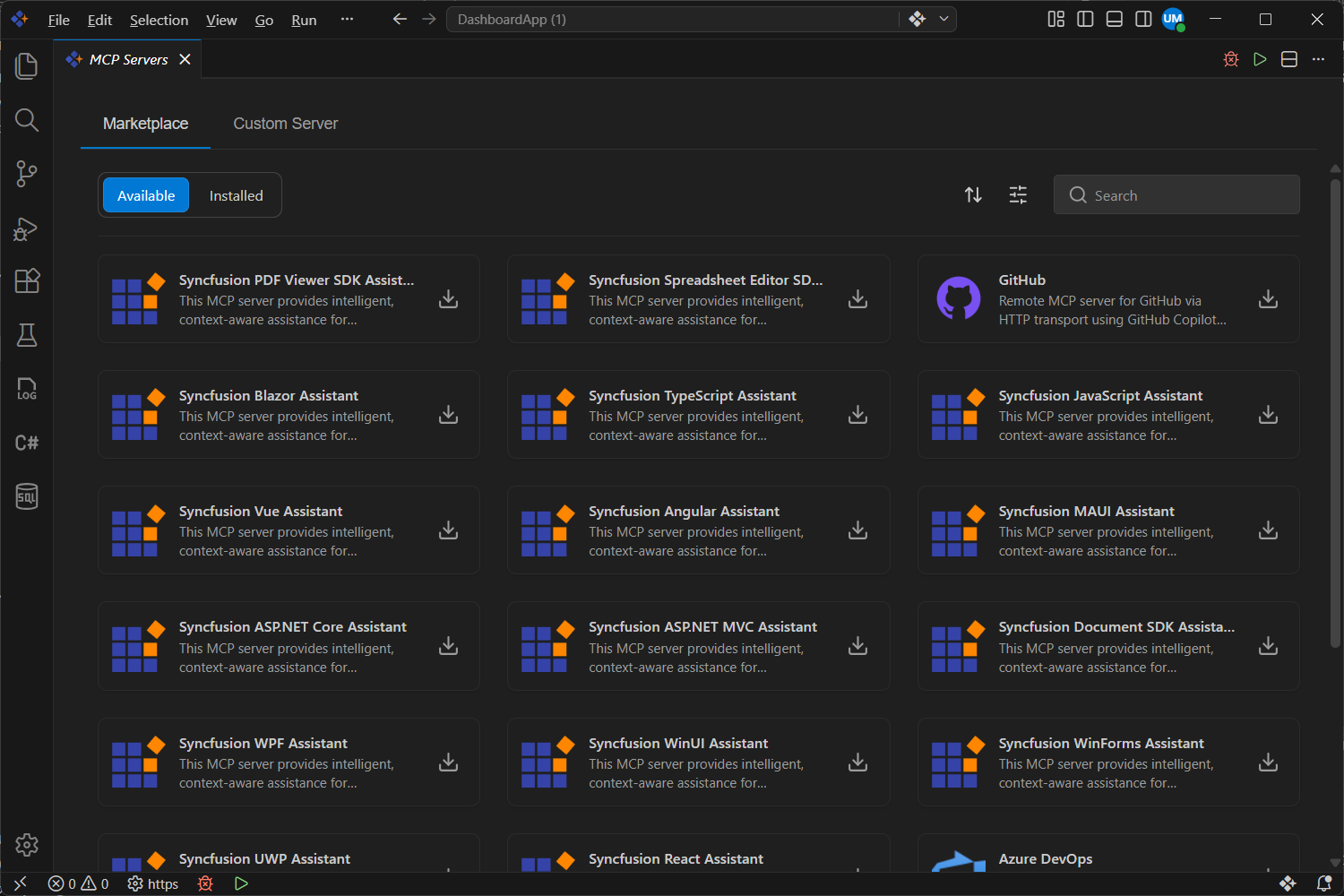The image size is (1344, 896).
Task: Focus the server Search field
Action: click(x=1176, y=194)
